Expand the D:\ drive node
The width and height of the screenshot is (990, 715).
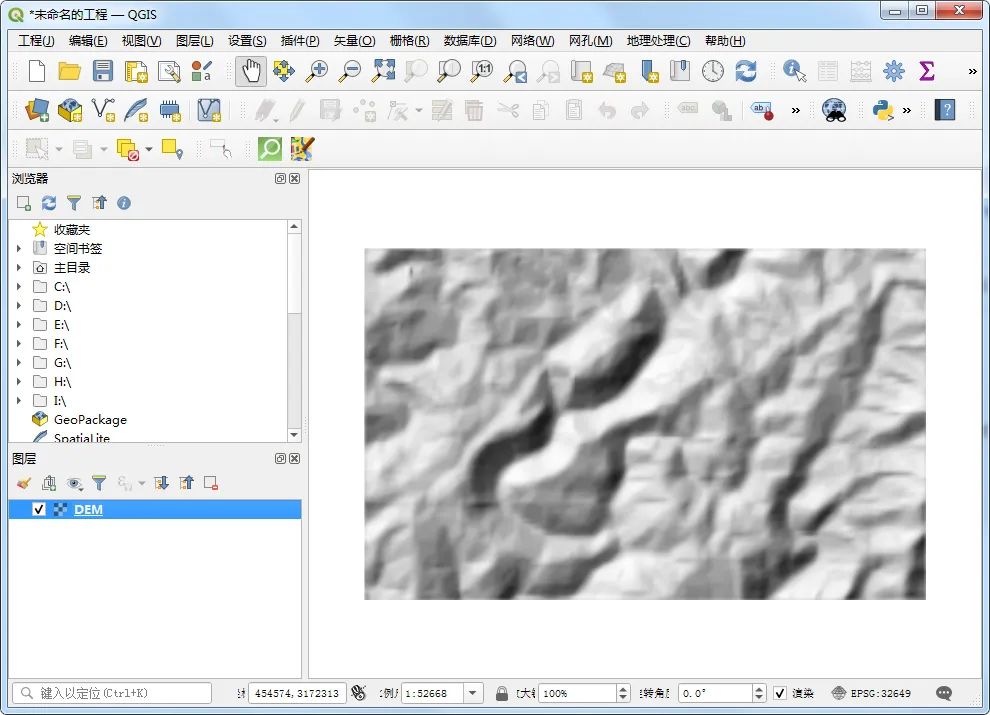click(19, 306)
